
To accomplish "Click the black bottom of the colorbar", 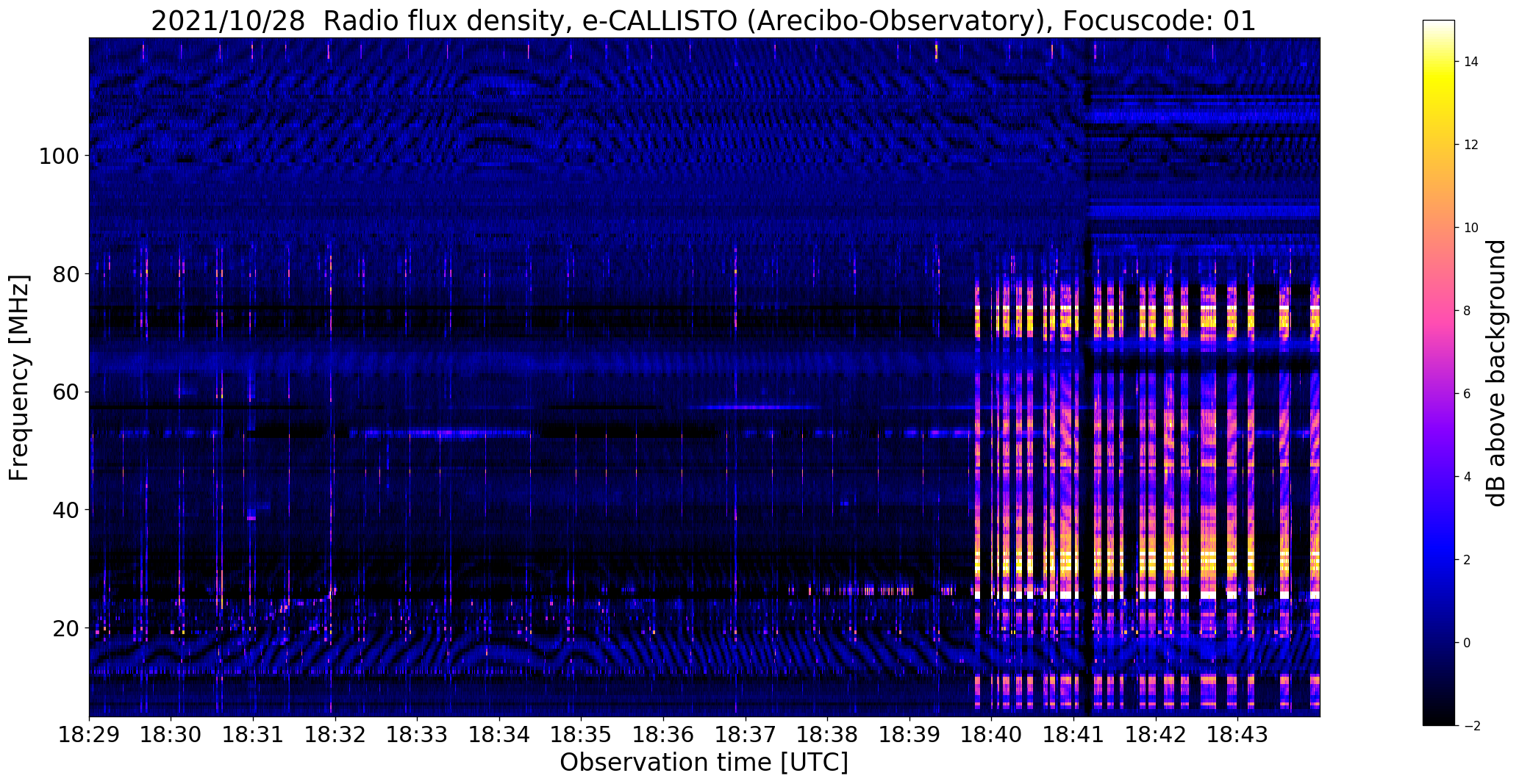I will pos(1439,716).
